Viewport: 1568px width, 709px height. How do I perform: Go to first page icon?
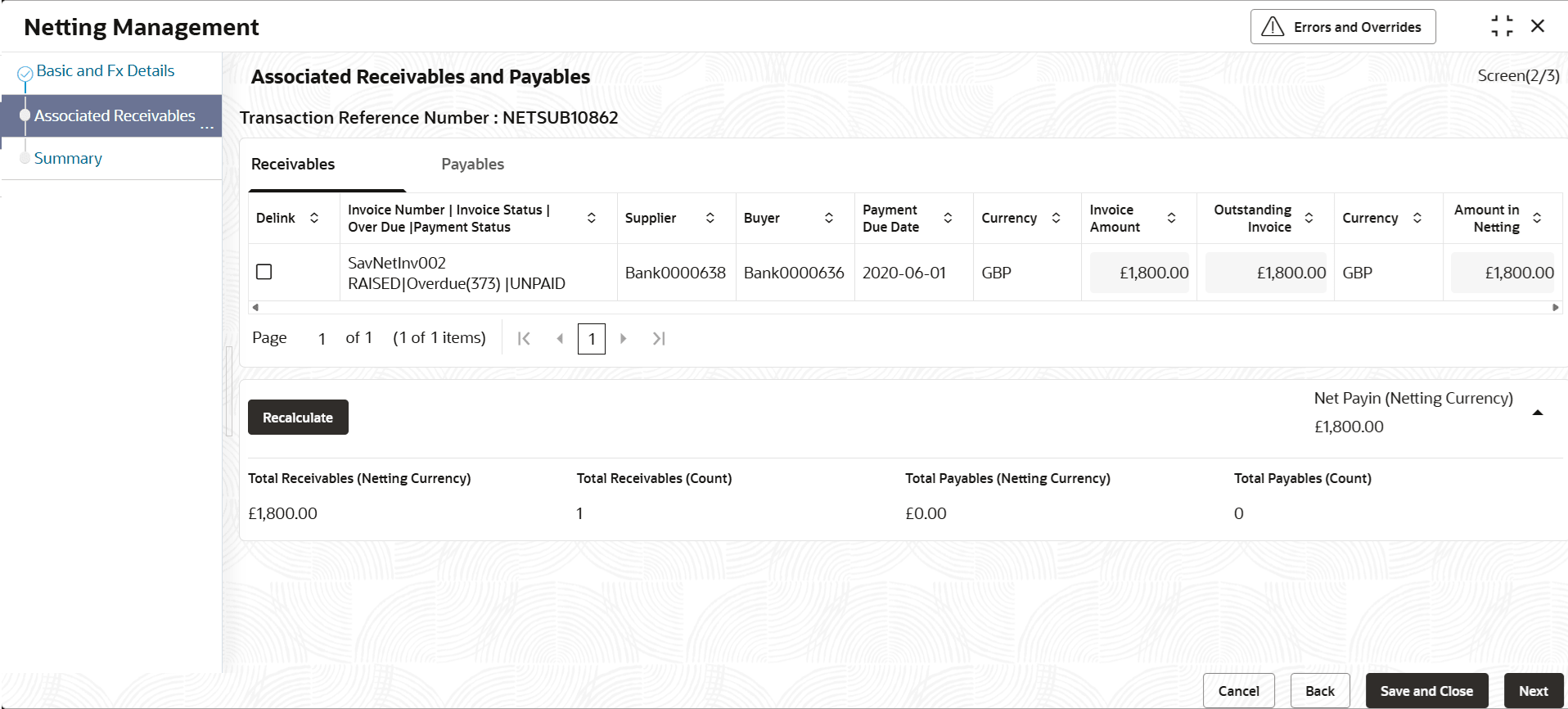[525, 339]
